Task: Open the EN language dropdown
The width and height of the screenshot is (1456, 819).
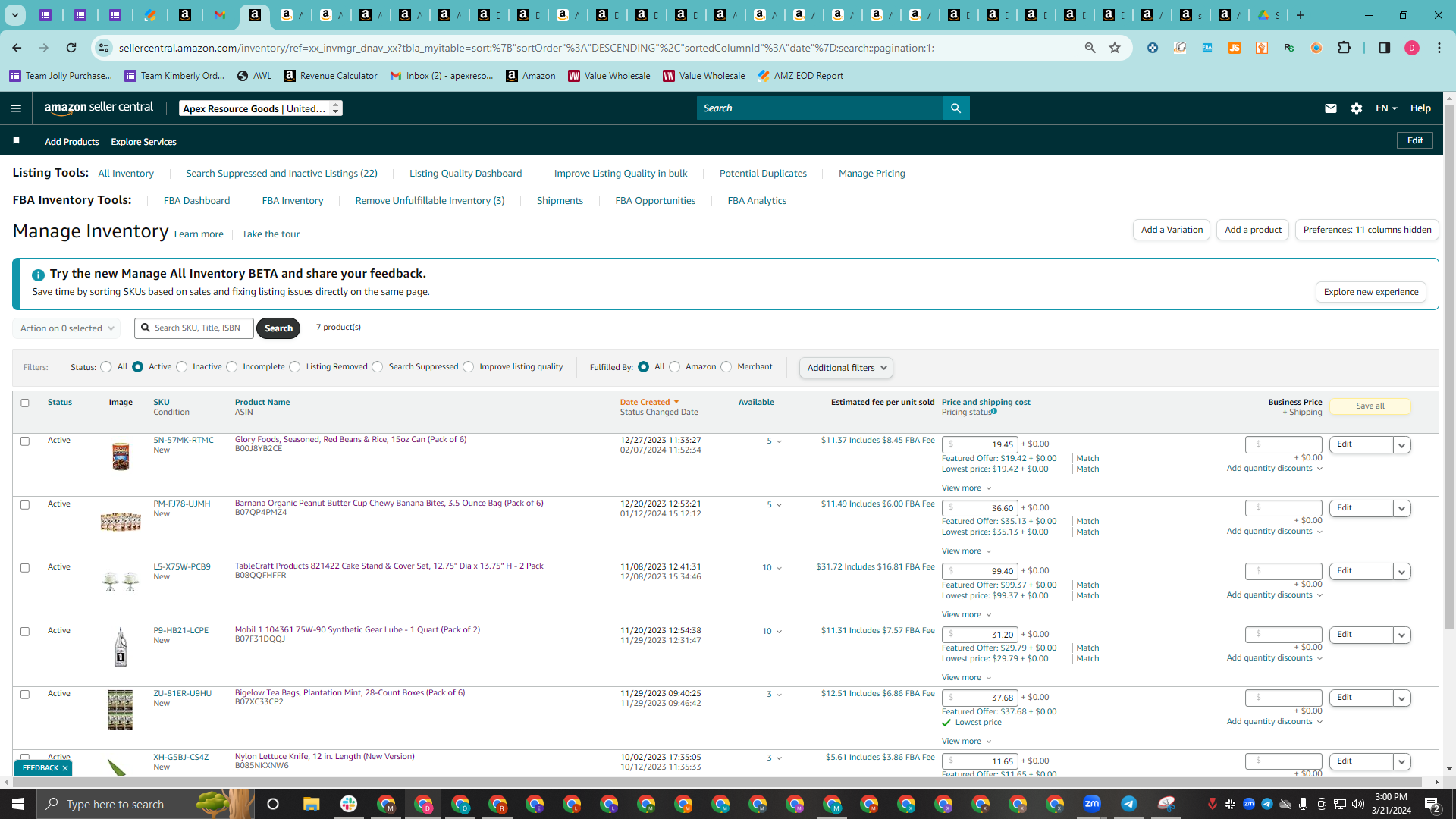Action: 1386,108
